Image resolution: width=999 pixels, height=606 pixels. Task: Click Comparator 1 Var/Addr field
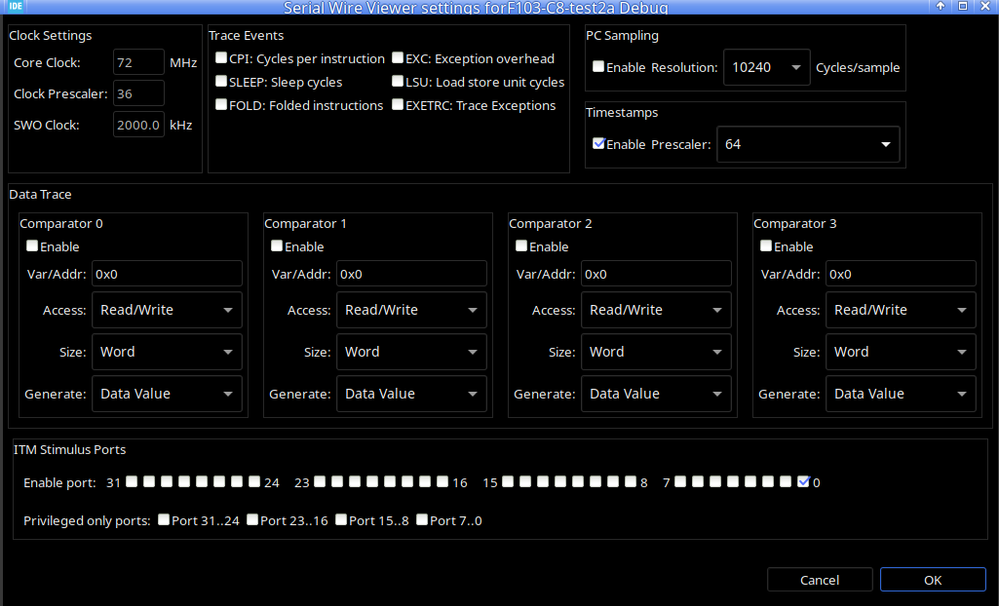412,274
